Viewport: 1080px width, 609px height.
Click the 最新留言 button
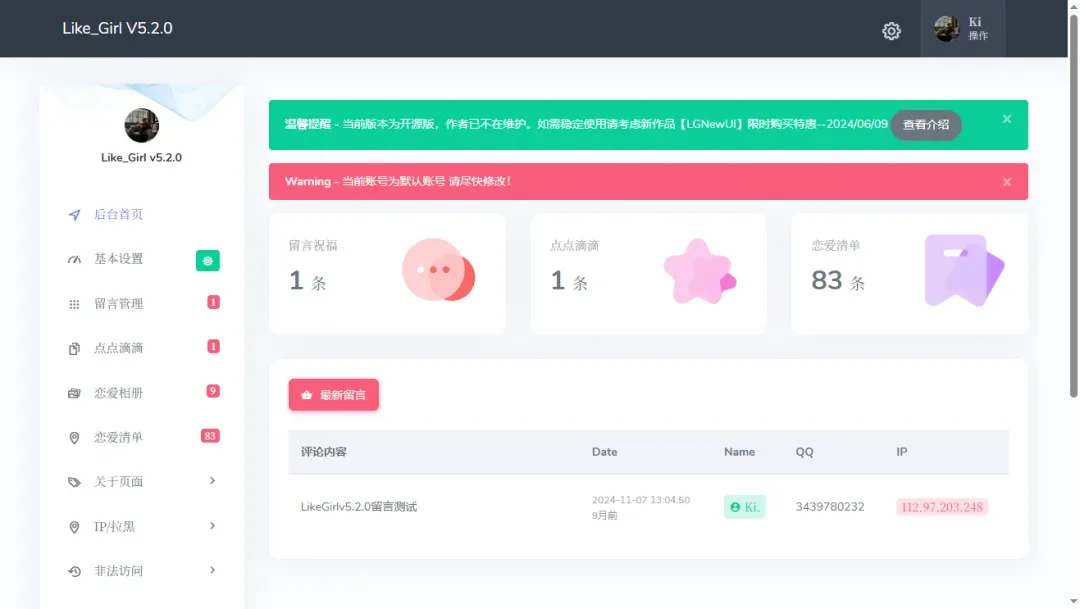tap(333, 395)
